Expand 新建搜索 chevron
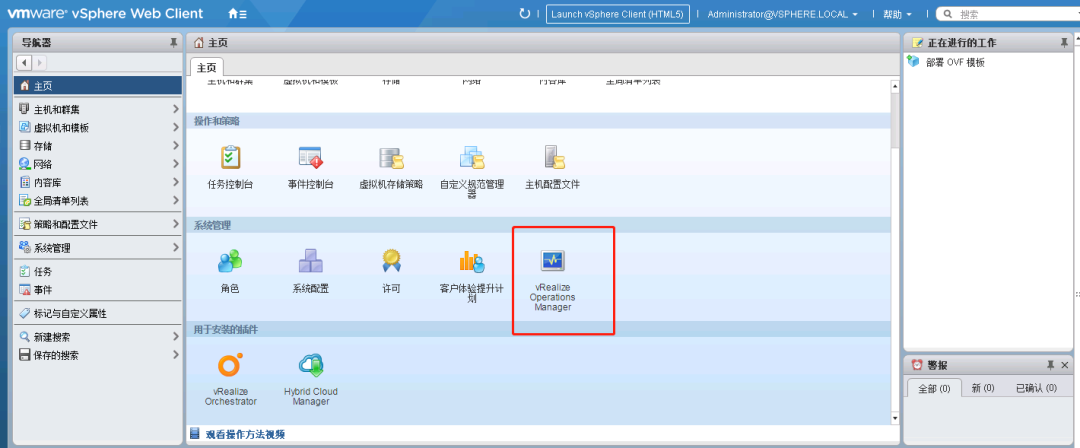The image size is (1080, 448). (x=176, y=337)
